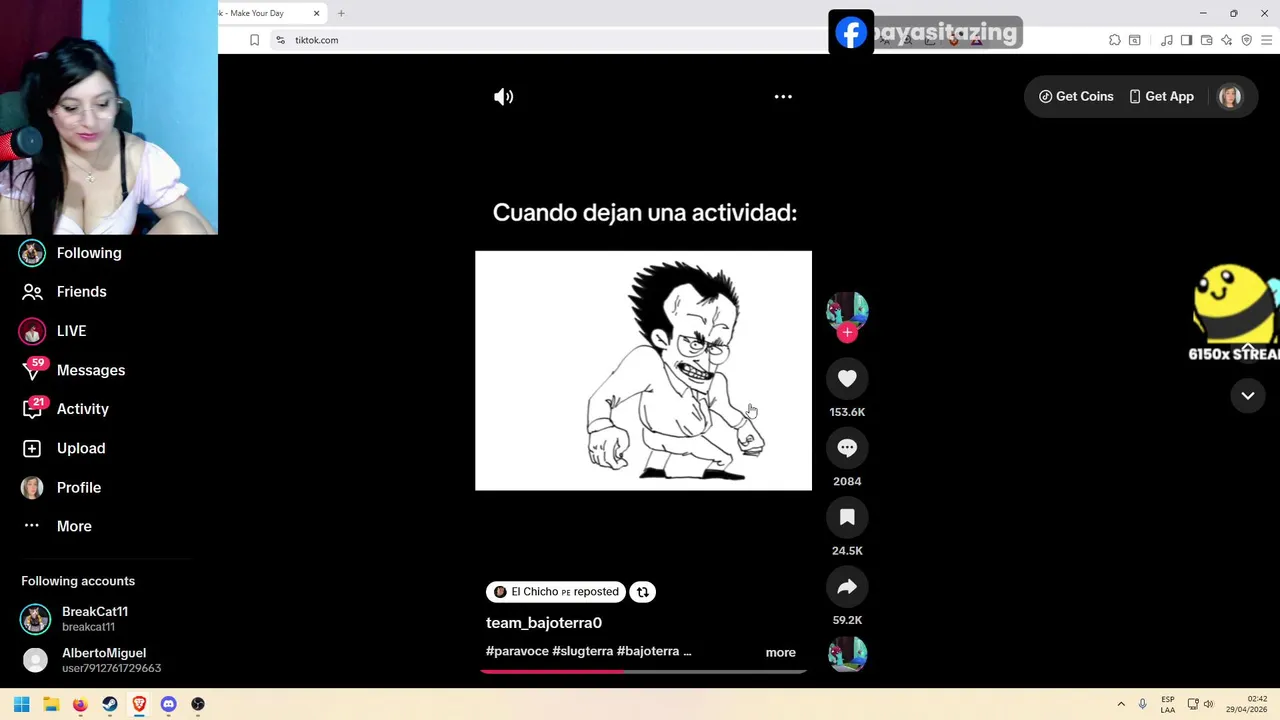1280x720 pixels.
Task: Open Brave's hamburger main menu
Action: pos(1267,40)
